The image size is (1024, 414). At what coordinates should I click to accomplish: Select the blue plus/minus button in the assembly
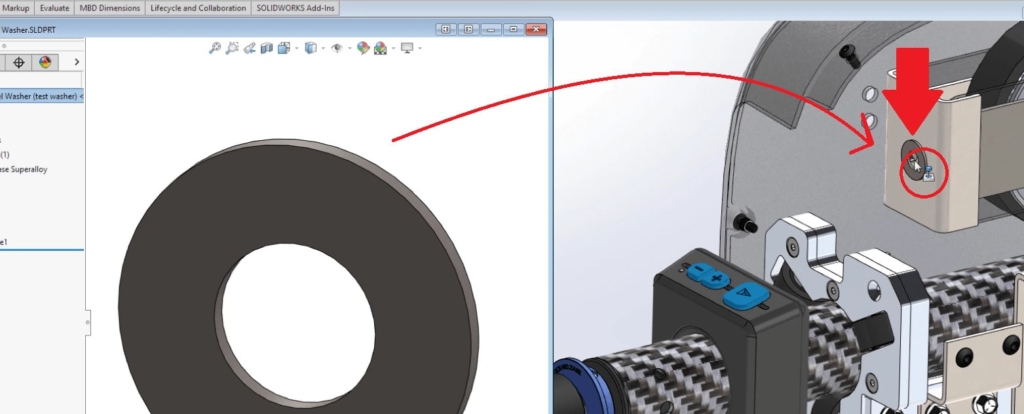708,276
